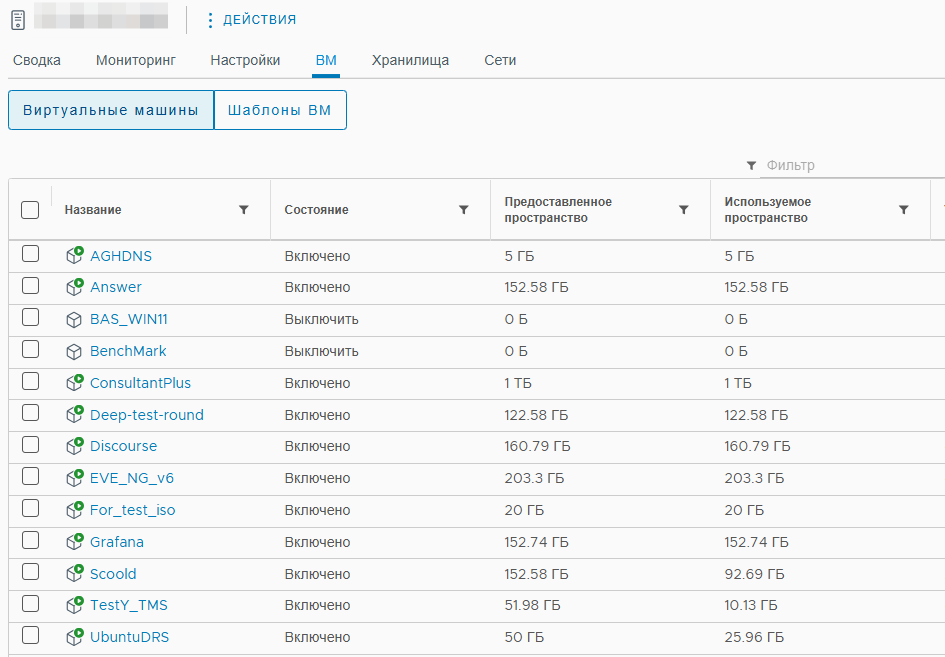The image size is (945, 657).
Task: Select the BAS_WIN11 row checkbox
Action: [30, 317]
